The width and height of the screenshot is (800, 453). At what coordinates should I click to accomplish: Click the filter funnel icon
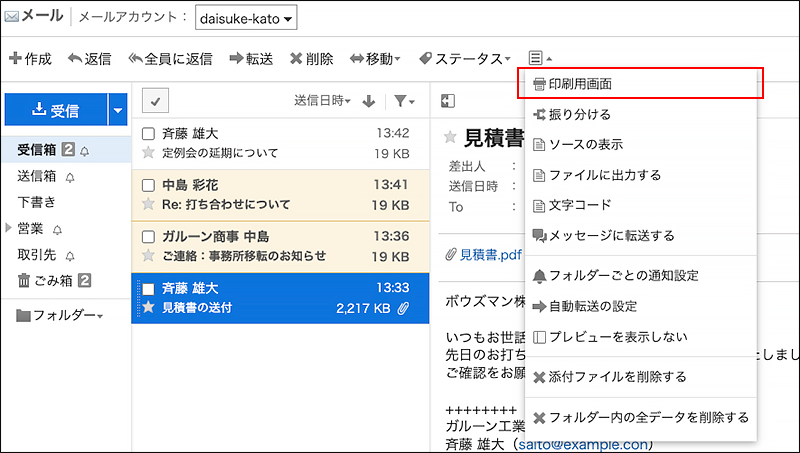coord(401,101)
